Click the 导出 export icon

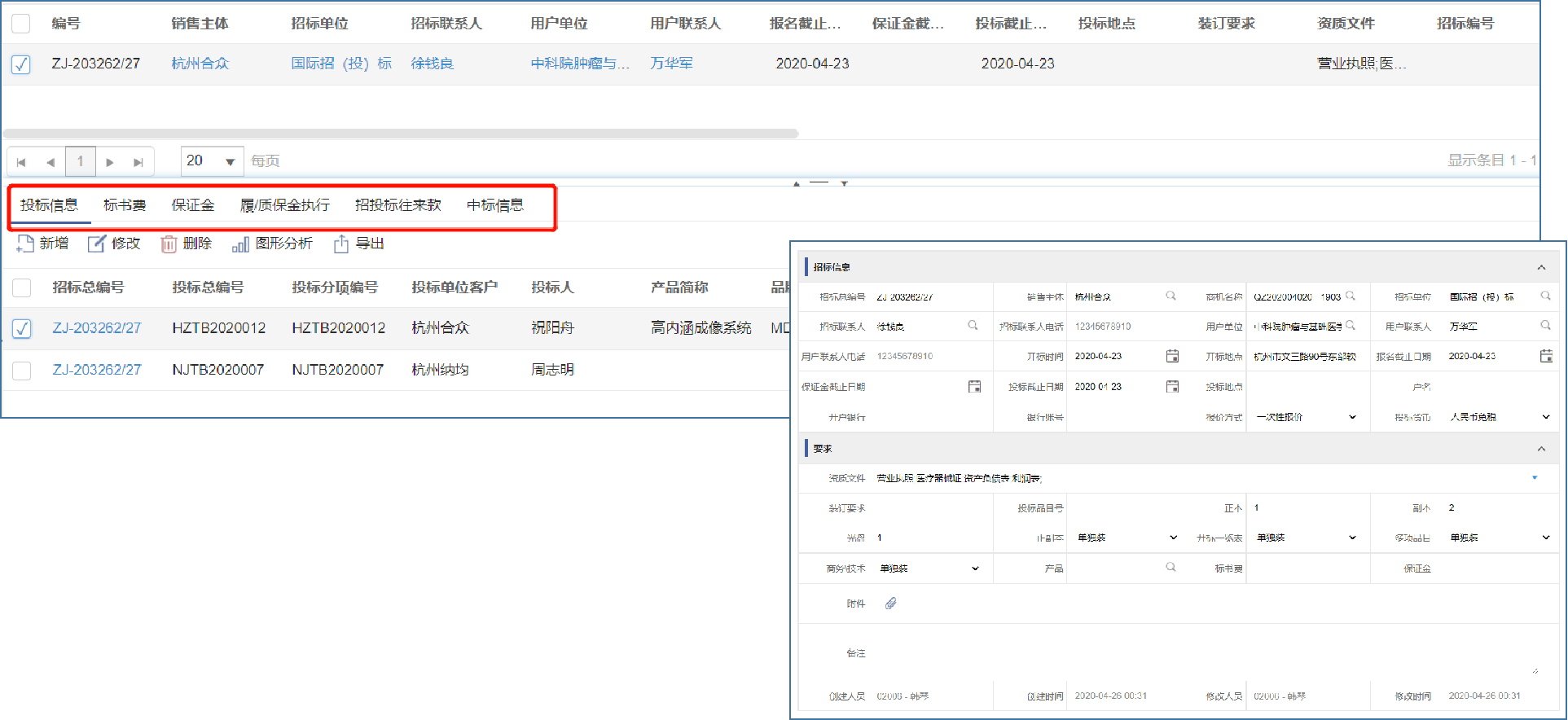coord(341,244)
